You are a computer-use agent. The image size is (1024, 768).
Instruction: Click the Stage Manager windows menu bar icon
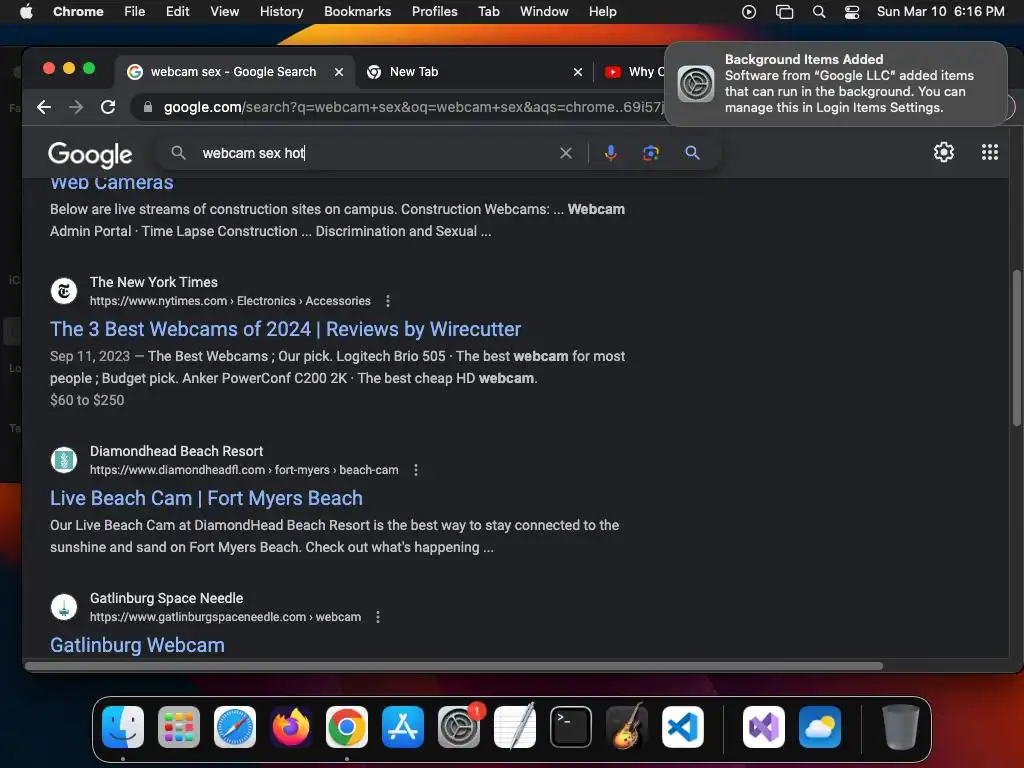pos(784,12)
